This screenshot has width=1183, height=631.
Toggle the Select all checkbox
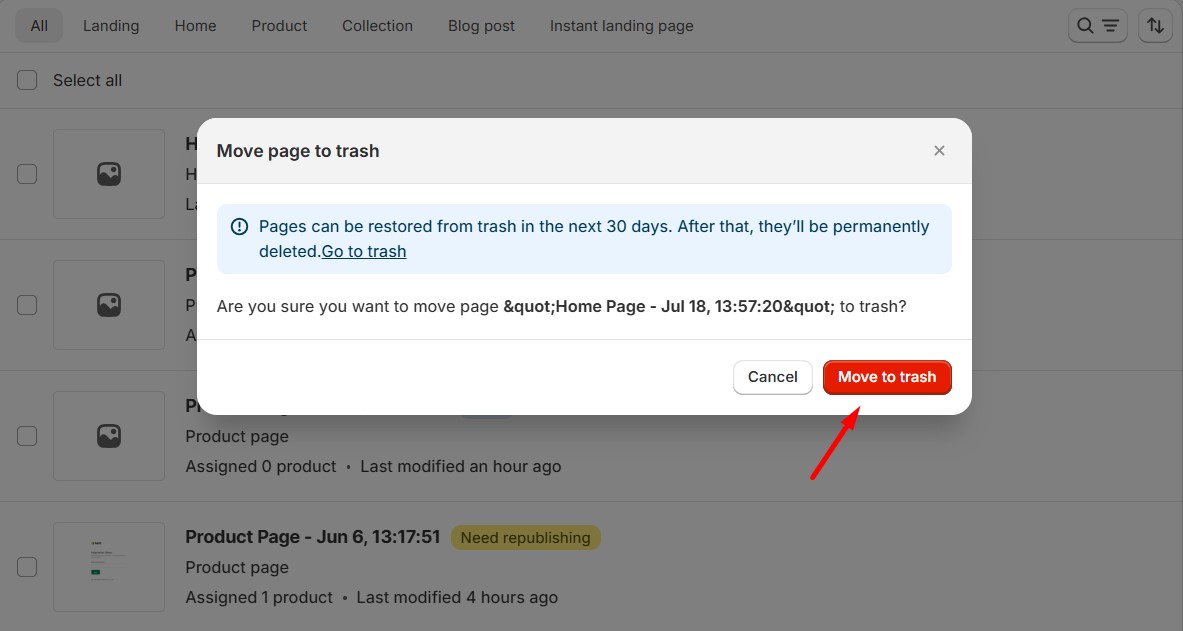(x=27, y=80)
